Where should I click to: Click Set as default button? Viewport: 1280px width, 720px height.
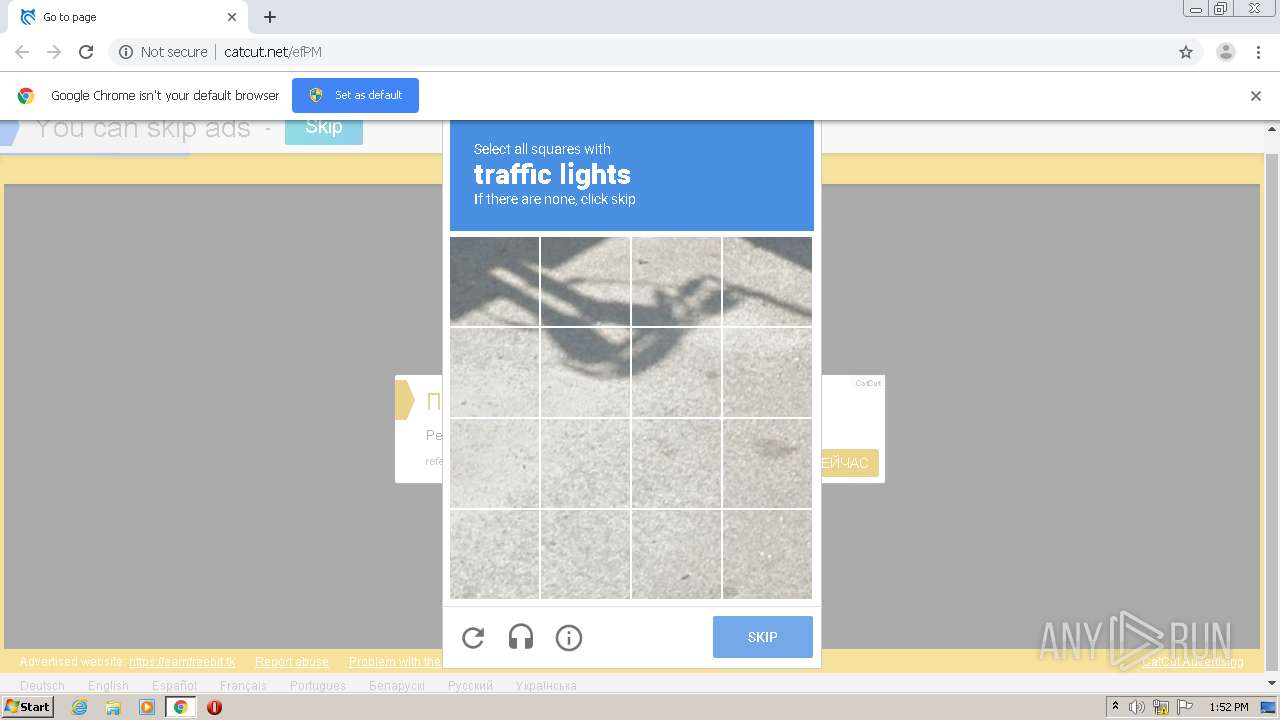(x=355, y=95)
